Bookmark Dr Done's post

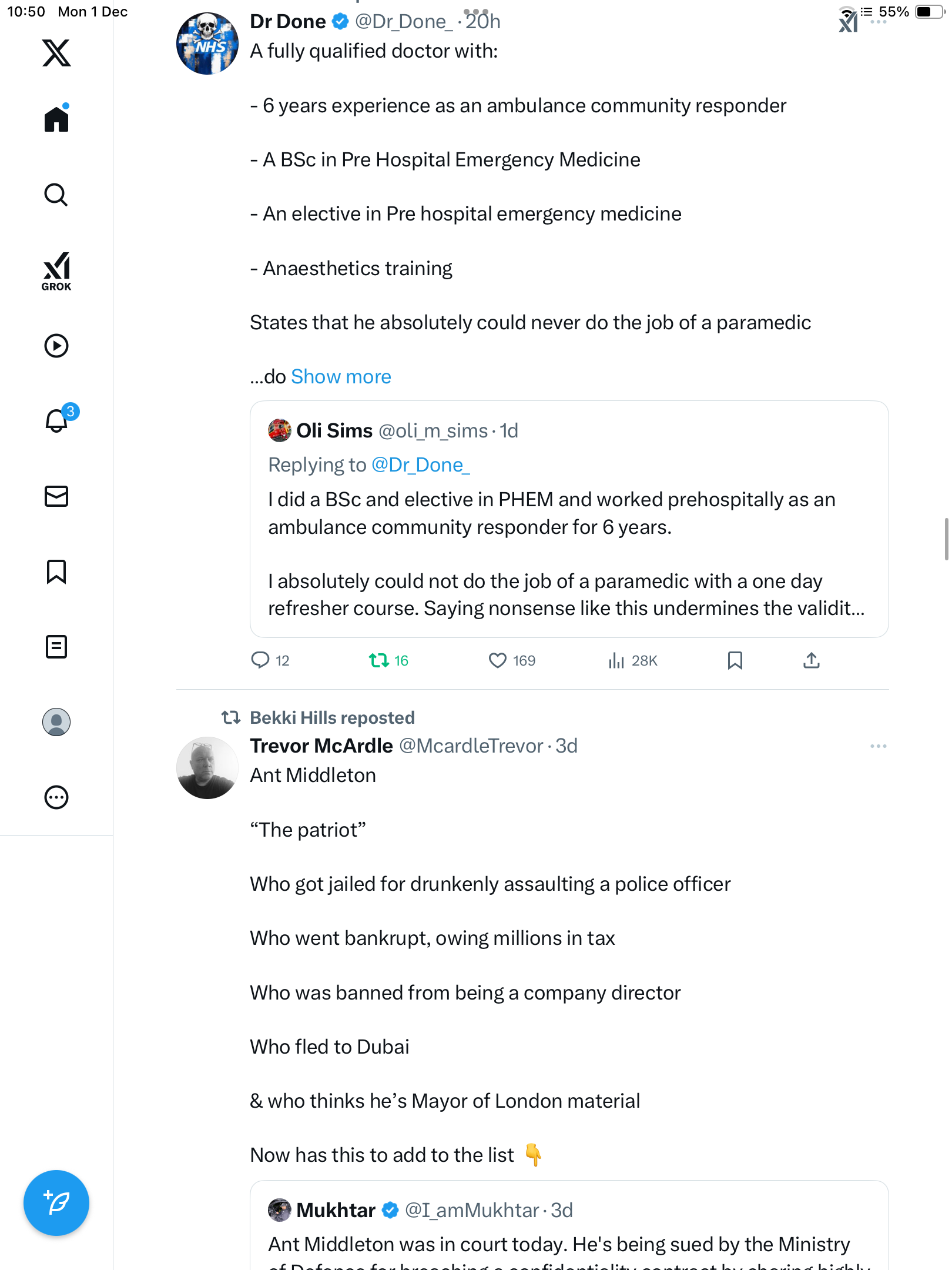tap(735, 660)
